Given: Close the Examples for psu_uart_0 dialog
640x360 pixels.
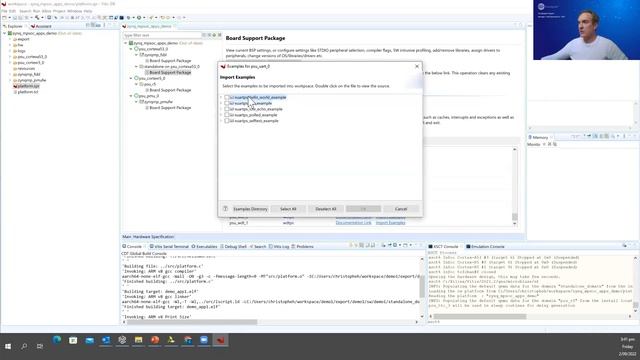Looking at the screenshot, I should (417, 66).
